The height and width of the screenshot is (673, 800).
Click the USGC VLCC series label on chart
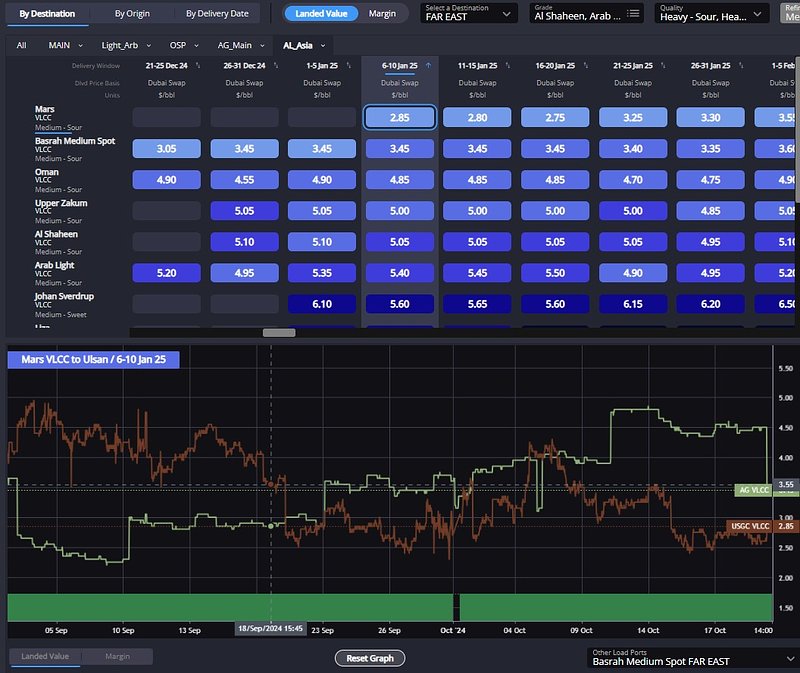[x=749, y=526]
